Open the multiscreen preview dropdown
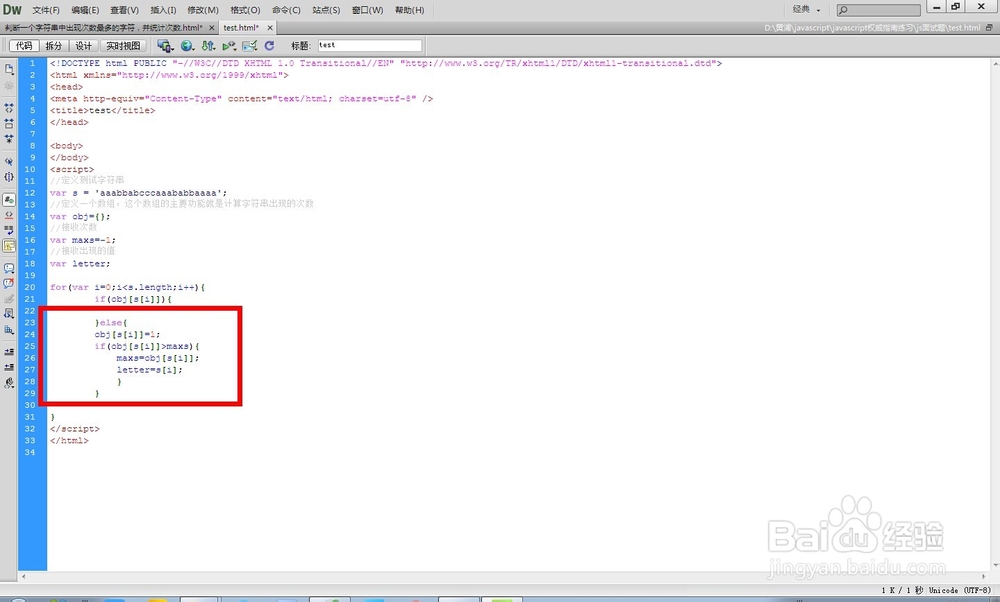This screenshot has width=1000, height=602. click(165, 46)
